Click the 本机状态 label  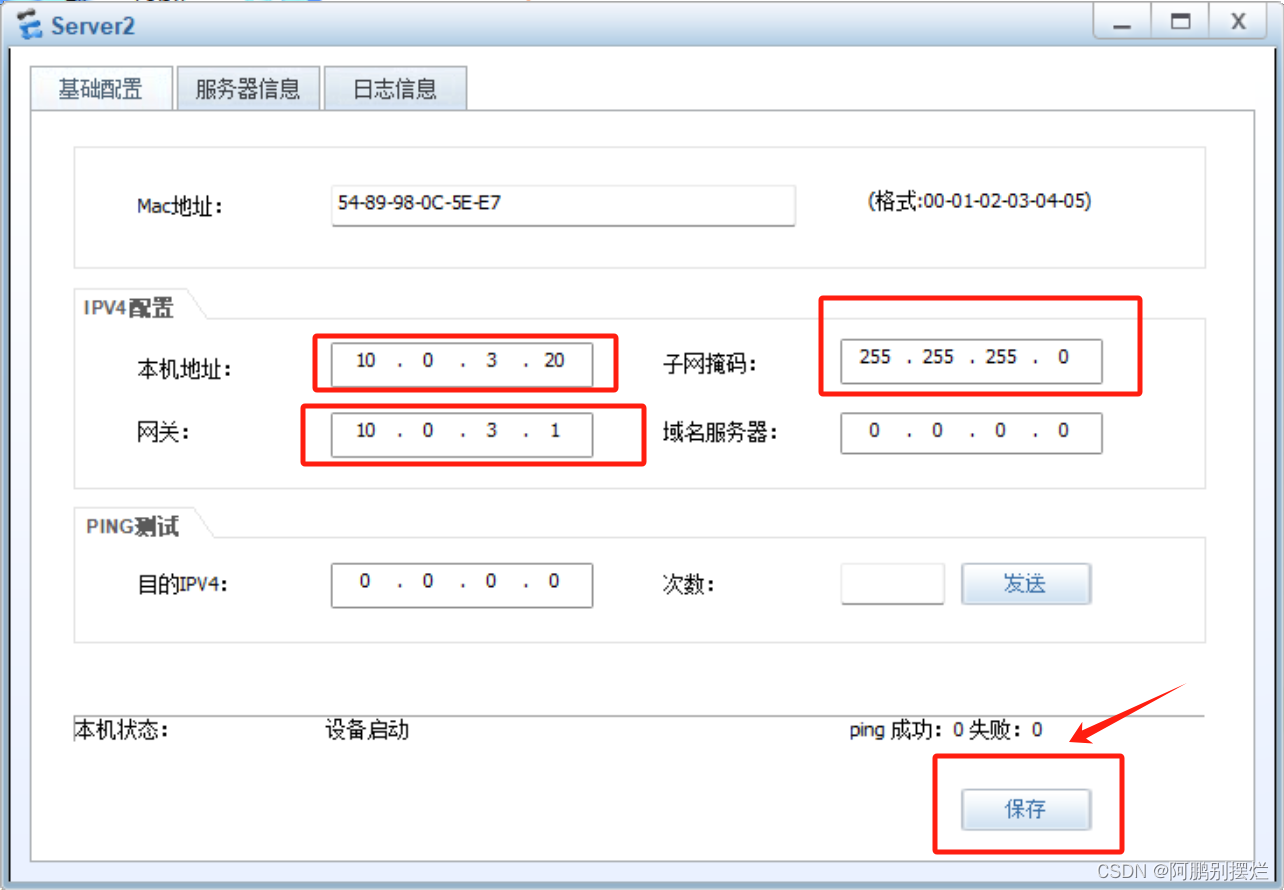tap(122, 730)
